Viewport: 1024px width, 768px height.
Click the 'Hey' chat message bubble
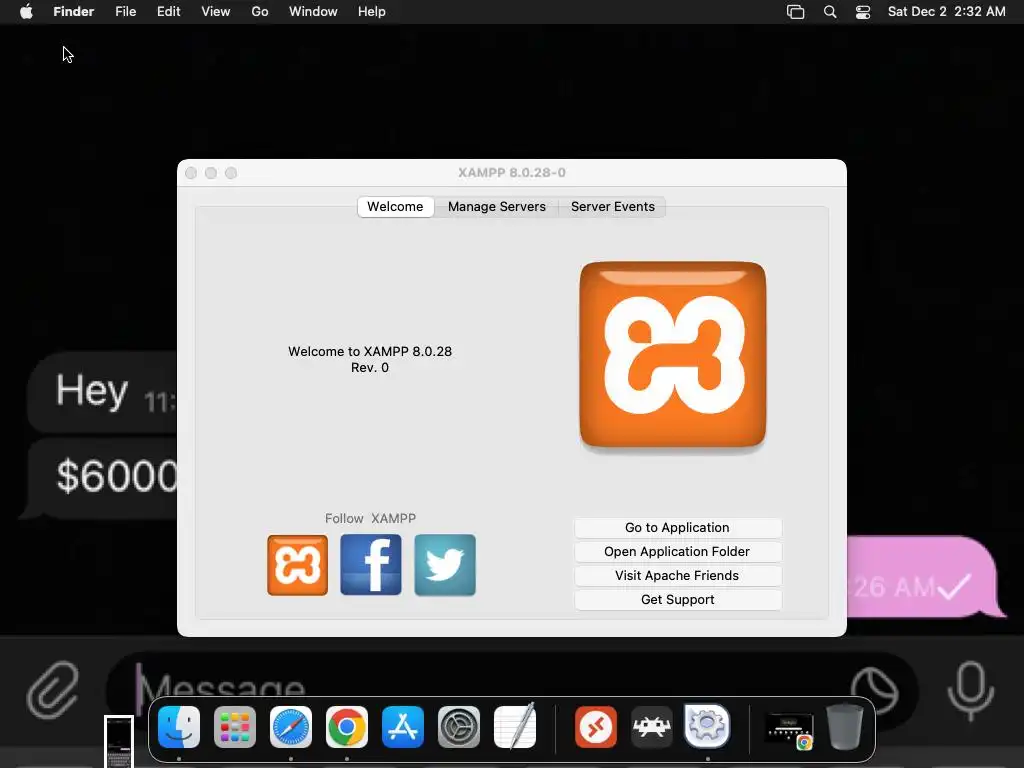coord(103,392)
